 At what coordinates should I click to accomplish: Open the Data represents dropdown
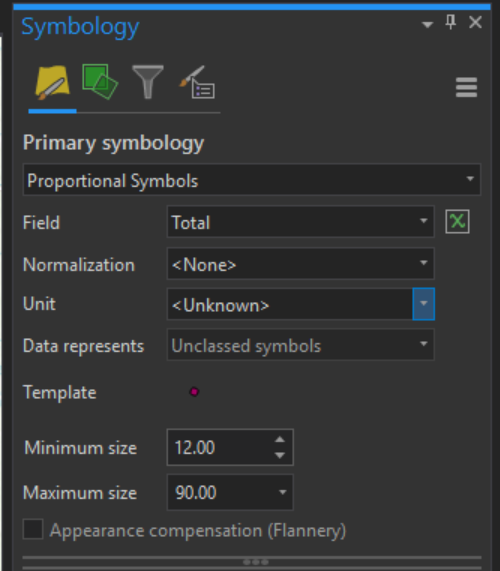point(300,345)
